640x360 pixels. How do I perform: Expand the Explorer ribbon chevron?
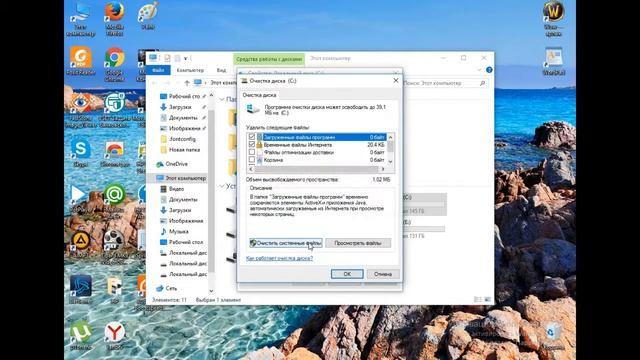click(x=479, y=70)
